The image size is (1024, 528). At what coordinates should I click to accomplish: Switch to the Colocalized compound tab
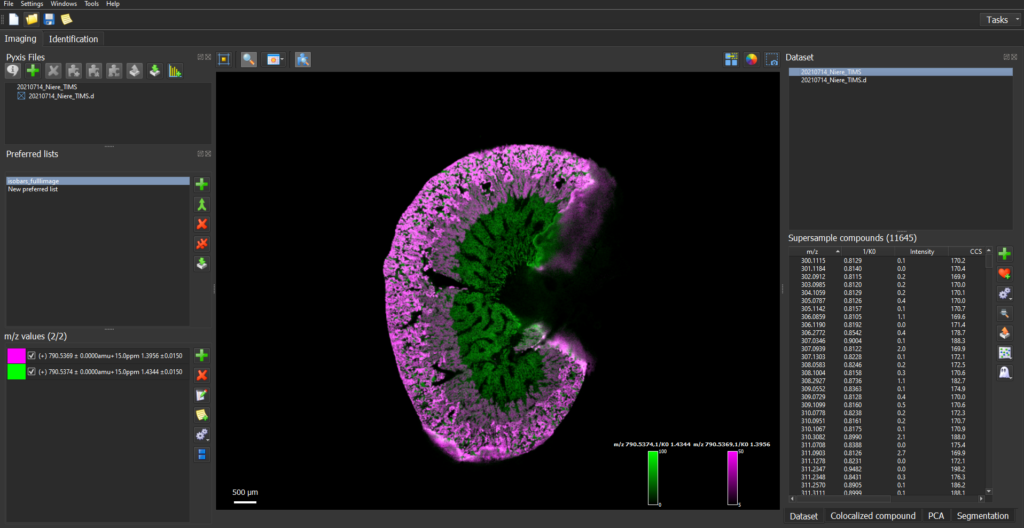[x=871, y=516]
